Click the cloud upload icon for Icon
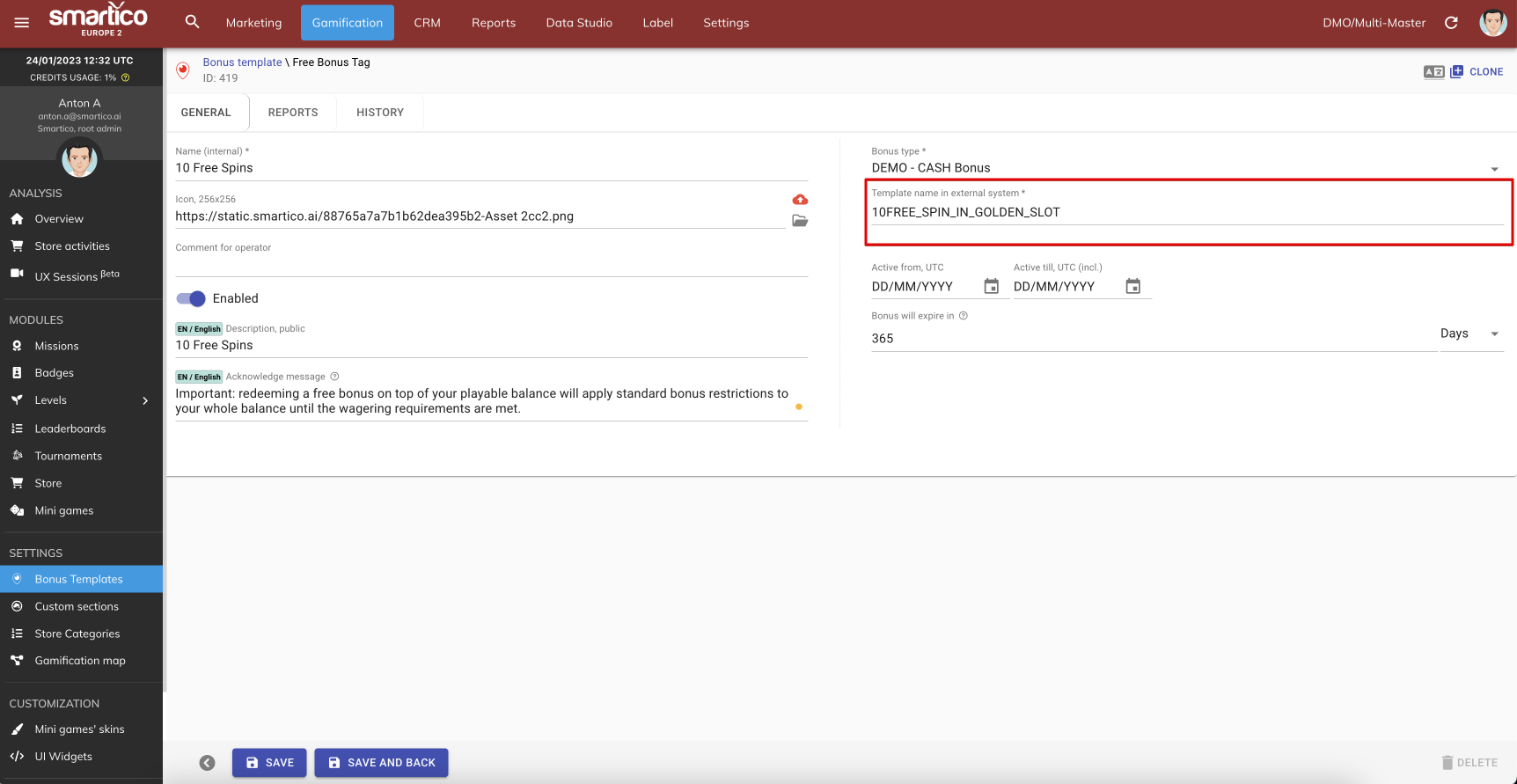 click(x=800, y=200)
